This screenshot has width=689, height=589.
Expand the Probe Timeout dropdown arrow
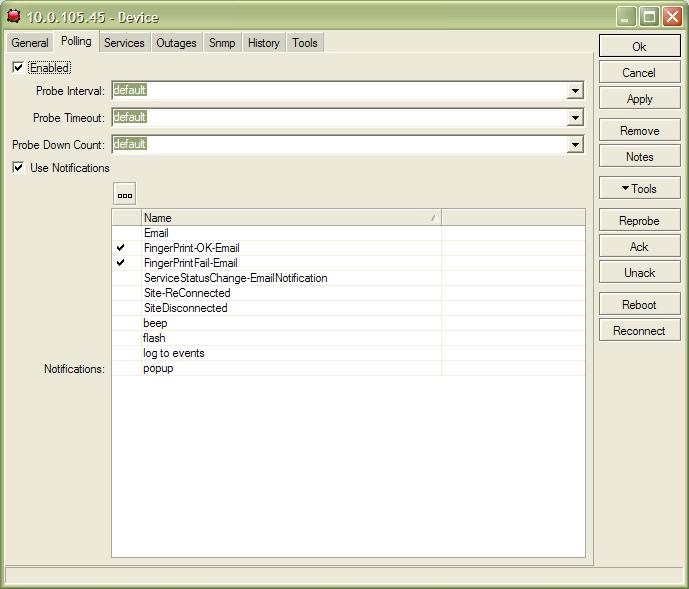click(575, 118)
